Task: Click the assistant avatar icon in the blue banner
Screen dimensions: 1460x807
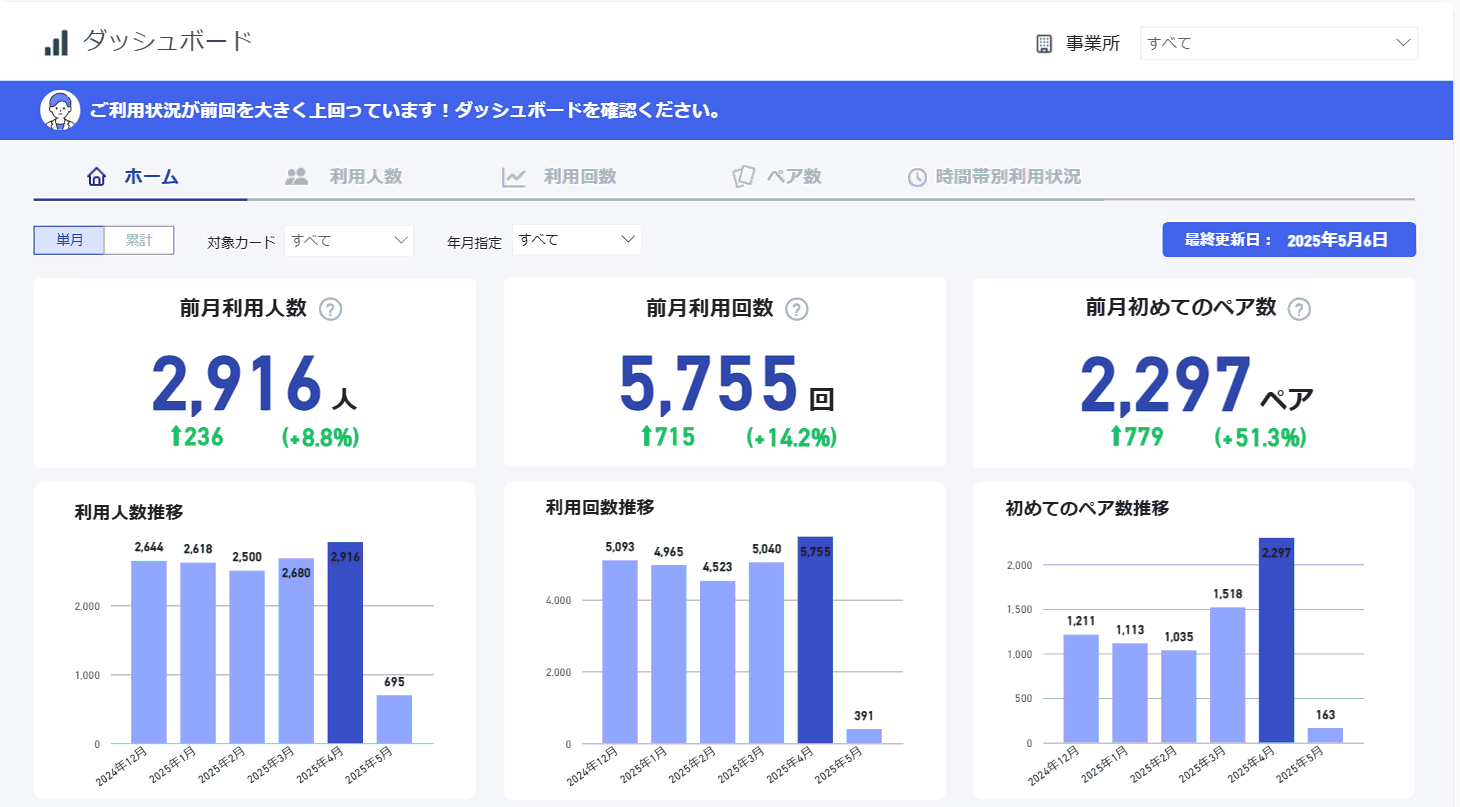Action: [x=60, y=110]
